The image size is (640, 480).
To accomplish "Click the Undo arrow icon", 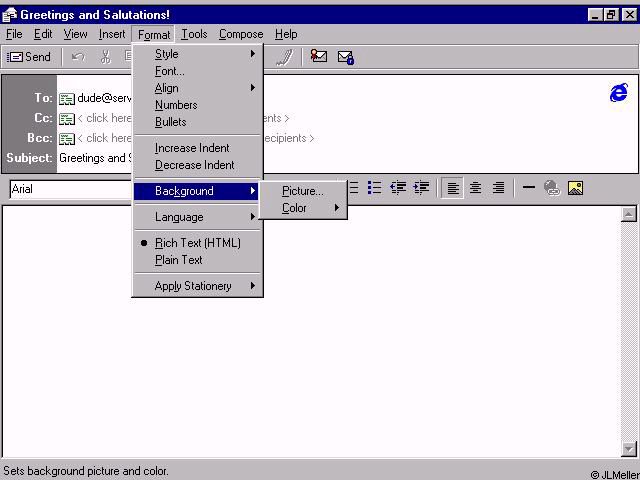I will coord(78,57).
